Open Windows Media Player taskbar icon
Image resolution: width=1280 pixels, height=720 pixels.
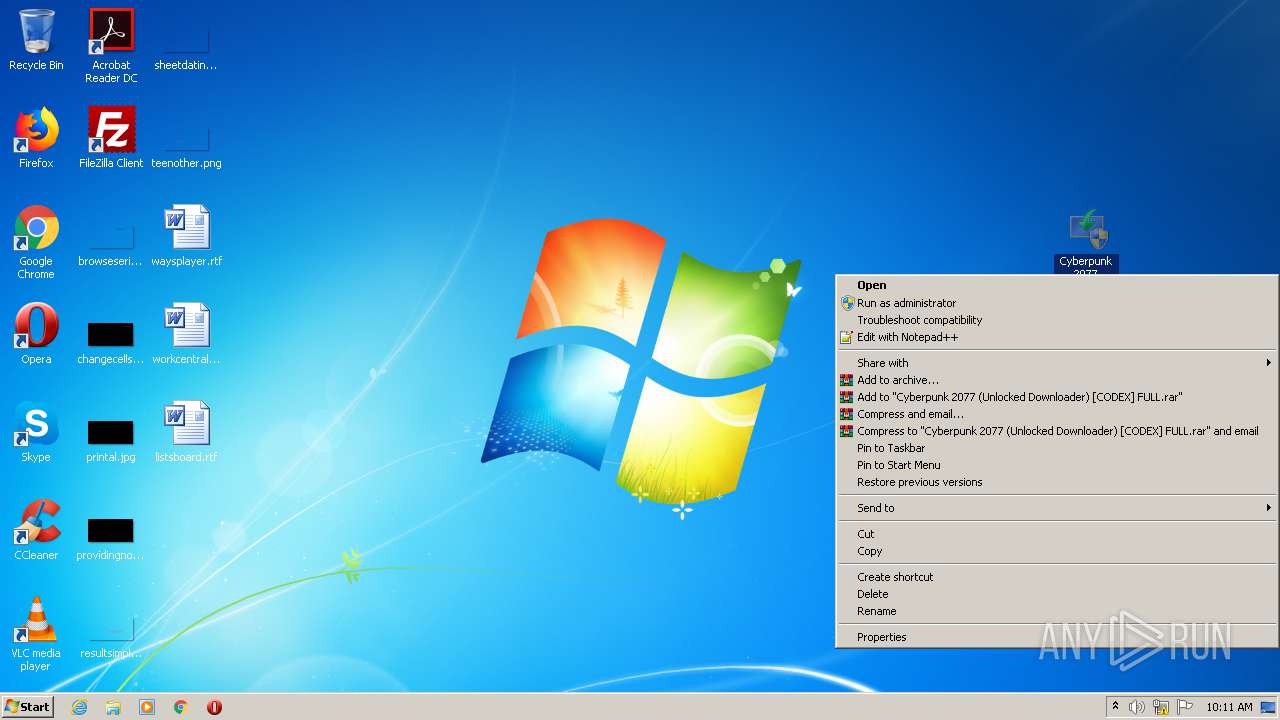point(147,707)
